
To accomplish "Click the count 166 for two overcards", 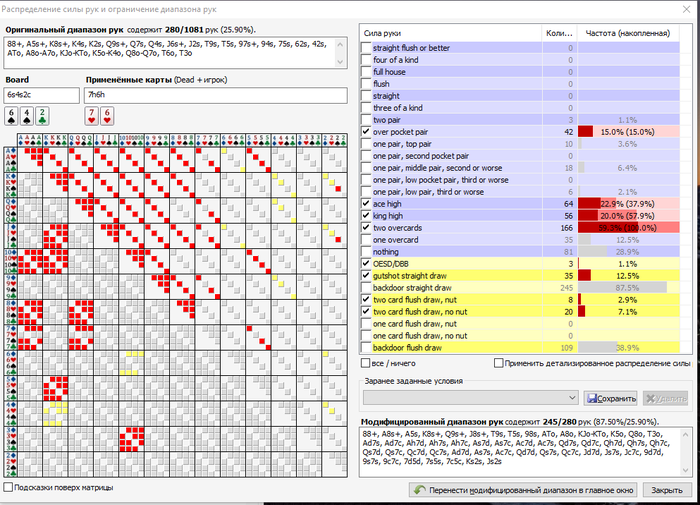I will [567, 228].
